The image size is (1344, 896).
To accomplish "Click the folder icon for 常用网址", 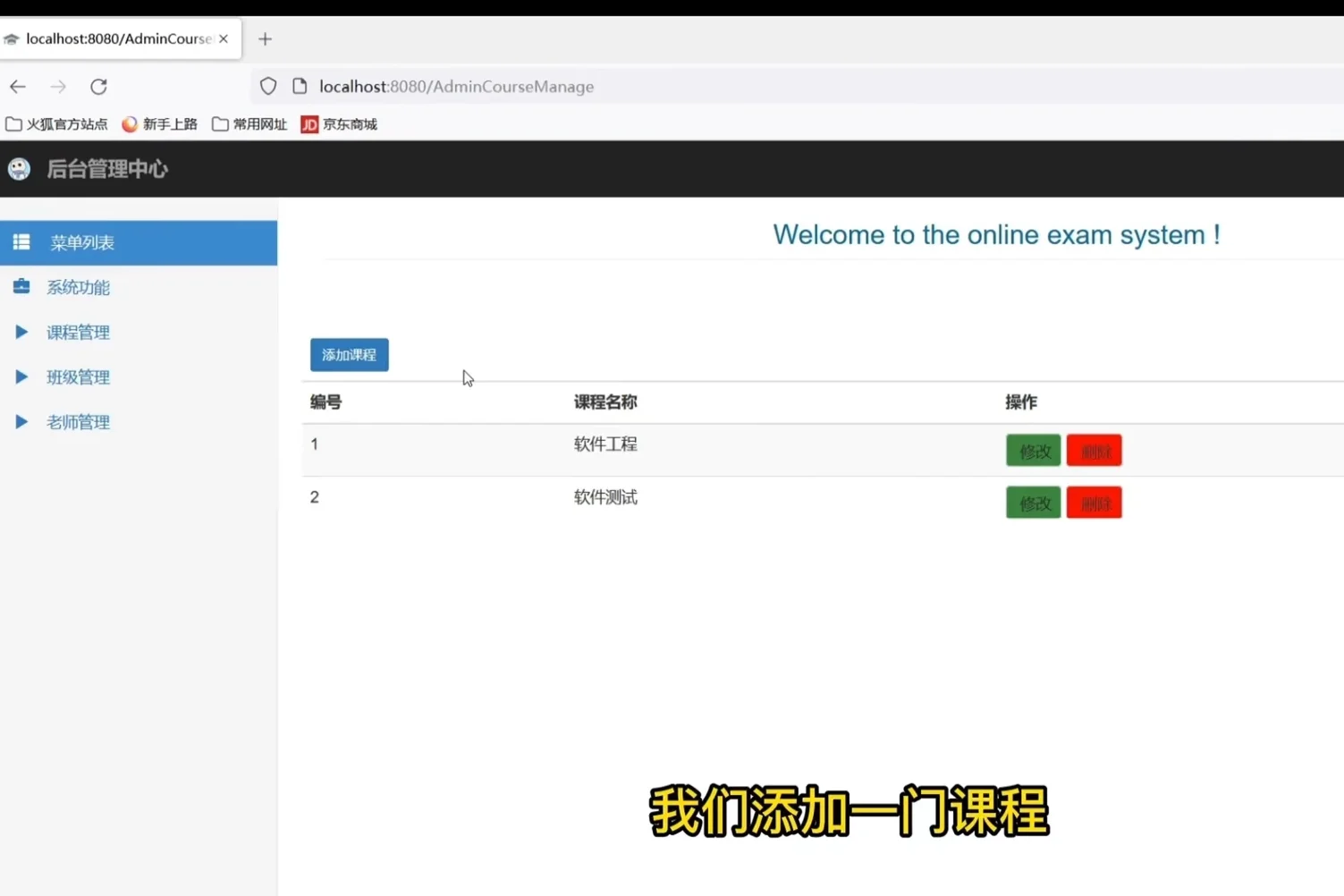I will 220,124.
